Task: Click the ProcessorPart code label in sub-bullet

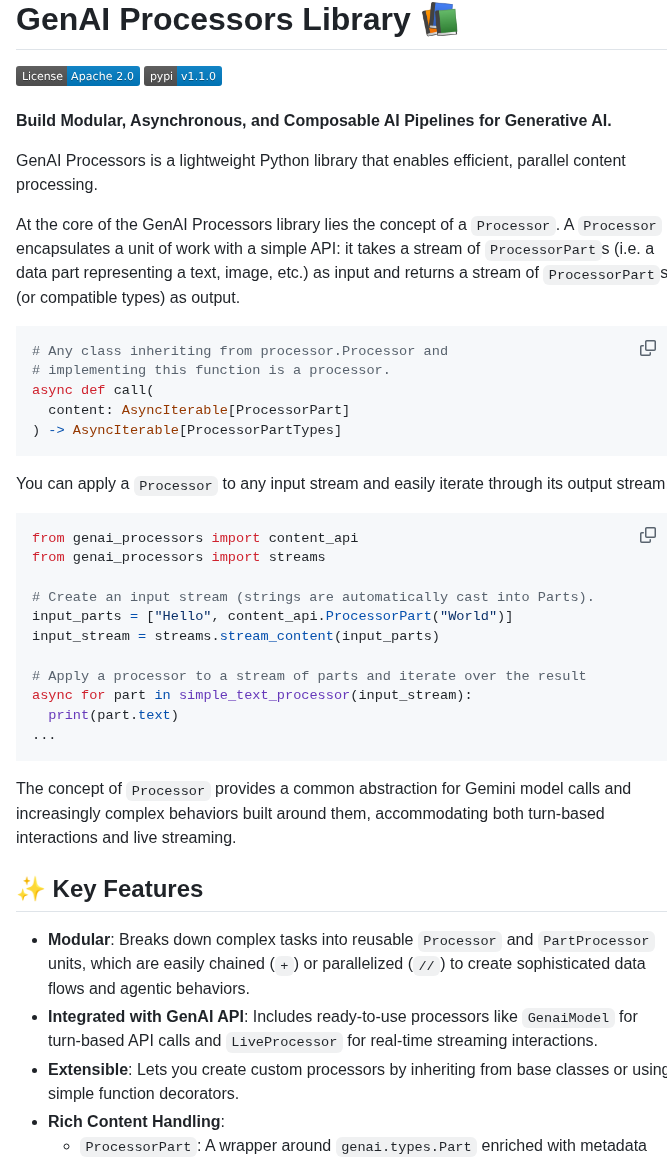Action: coord(138,1147)
